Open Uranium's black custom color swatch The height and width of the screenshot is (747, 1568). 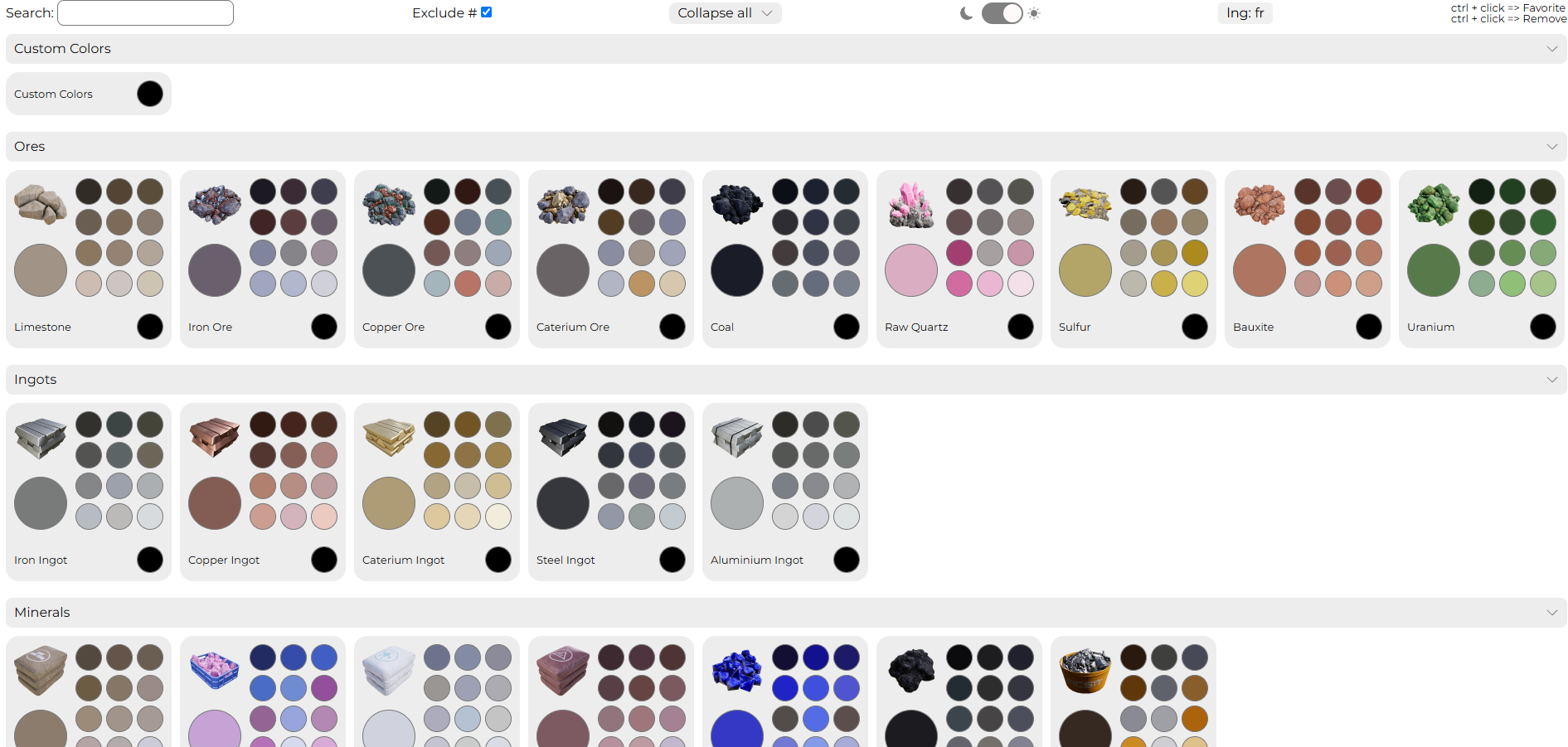1543,327
